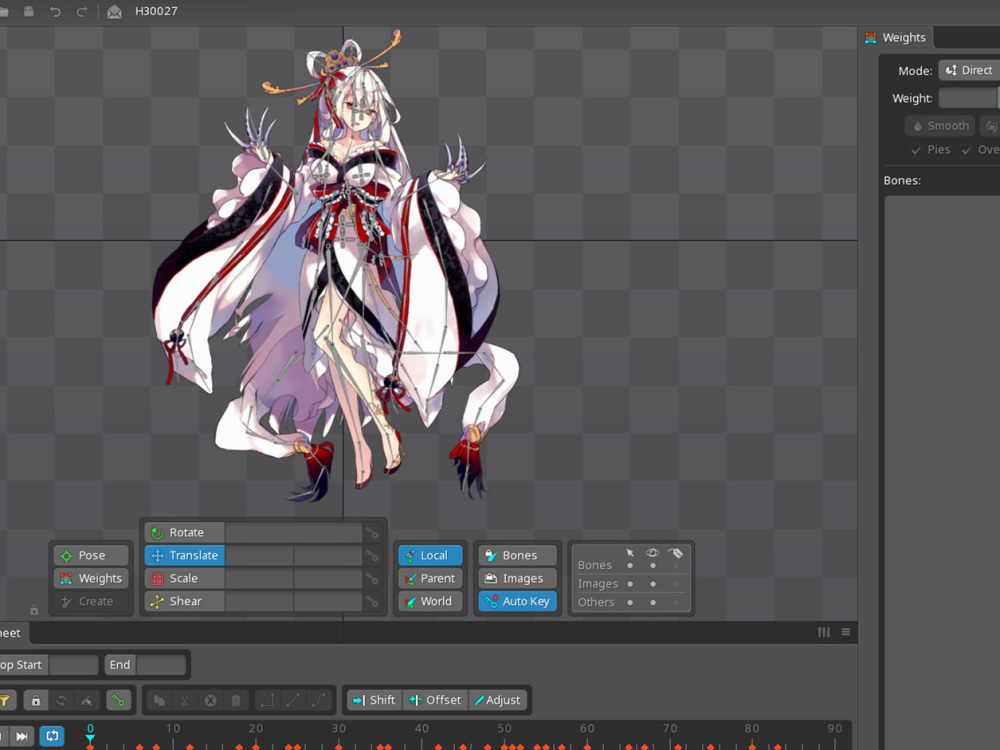This screenshot has height=750, width=1000.
Task: Click the Shift keys button
Action: pyautogui.click(x=374, y=700)
